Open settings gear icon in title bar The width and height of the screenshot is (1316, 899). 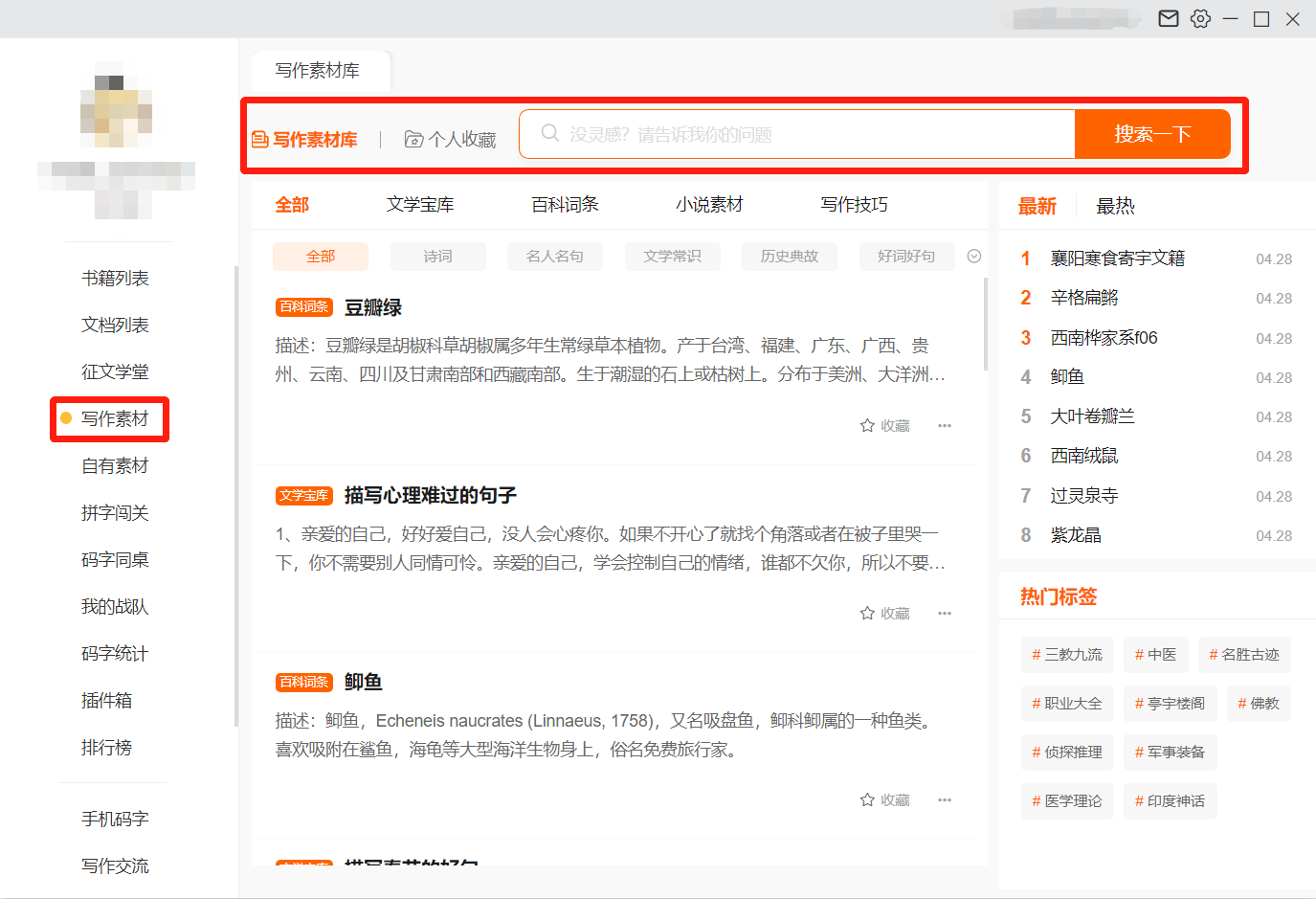tap(1200, 18)
